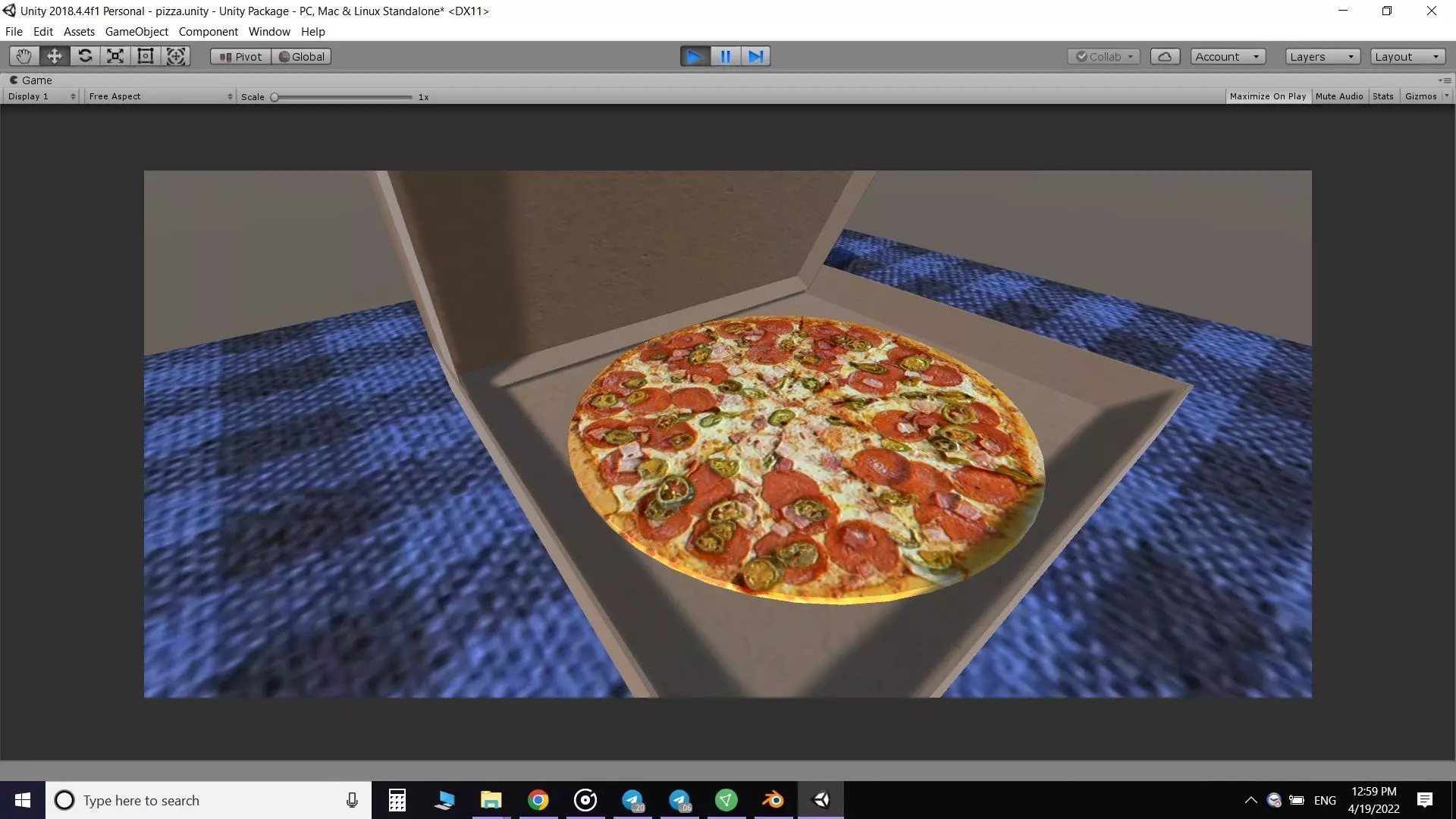Toggle Maximize On Play
This screenshot has width=1456, height=819.
[x=1267, y=96]
